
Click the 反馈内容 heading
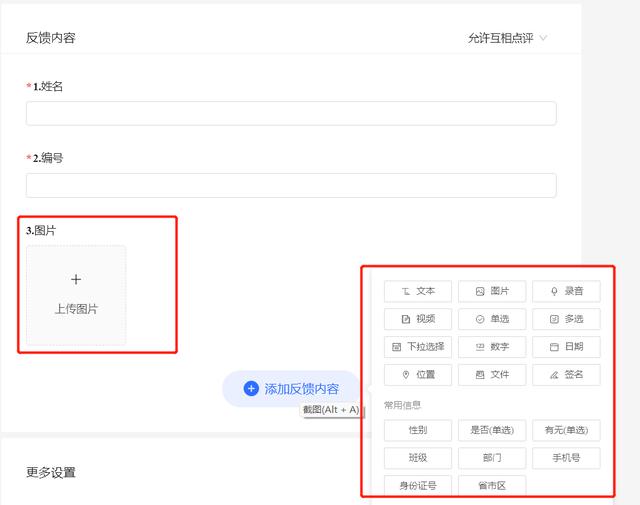point(51,38)
